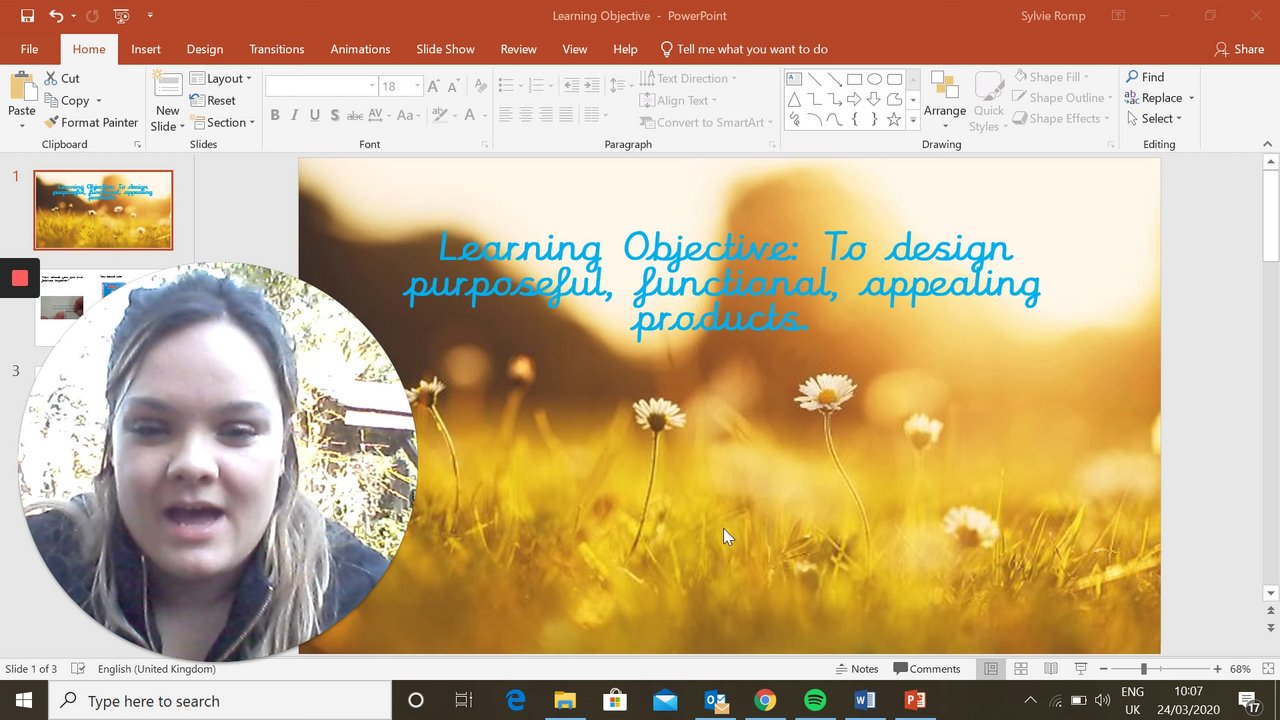Viewport: 1280px width, 720px height.
Task: Stop the recording with the red square button
Action: [x=19, y=278]
